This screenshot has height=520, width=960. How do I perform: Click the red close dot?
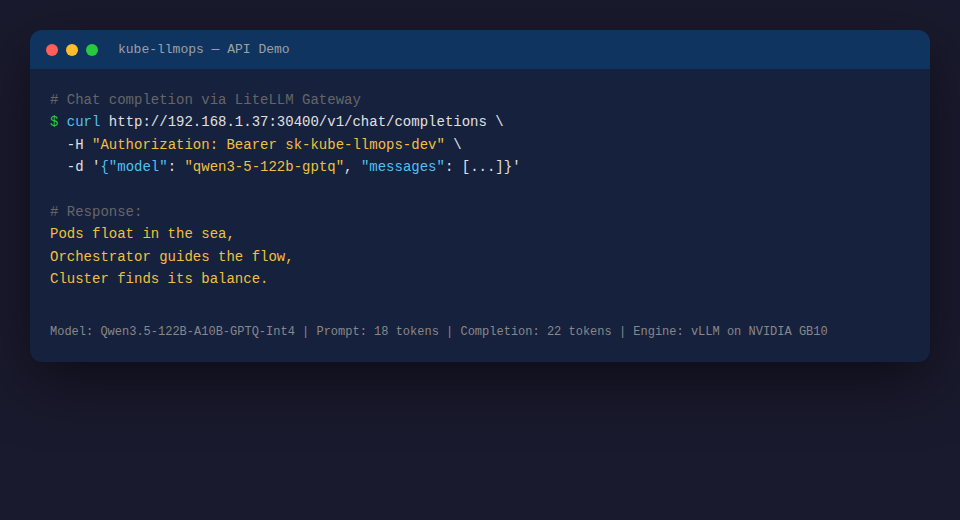tap(52, 50)
